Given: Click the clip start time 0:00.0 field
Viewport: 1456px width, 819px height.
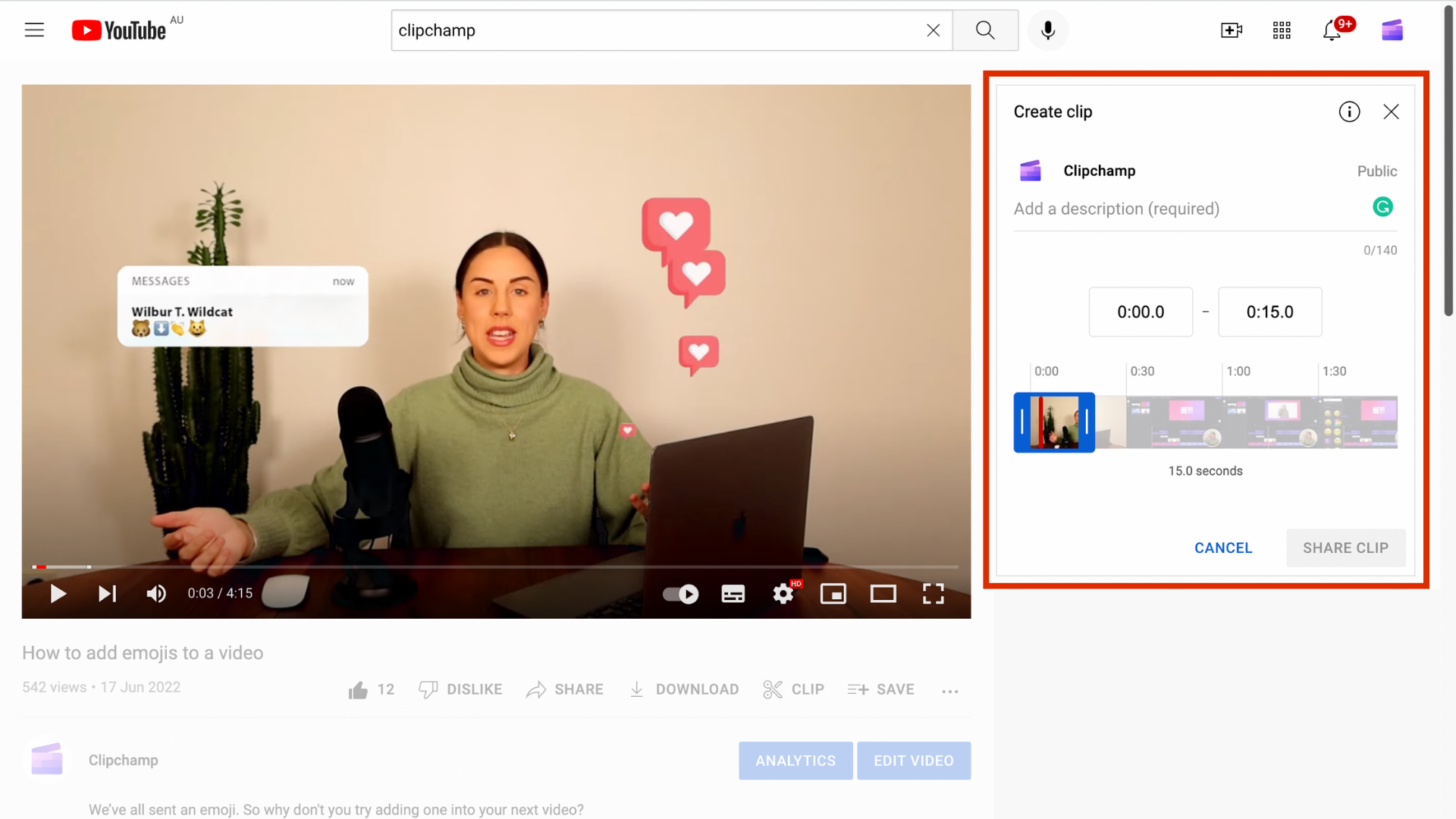Looking at the screenshot, I should click(x=1141, y=312).
